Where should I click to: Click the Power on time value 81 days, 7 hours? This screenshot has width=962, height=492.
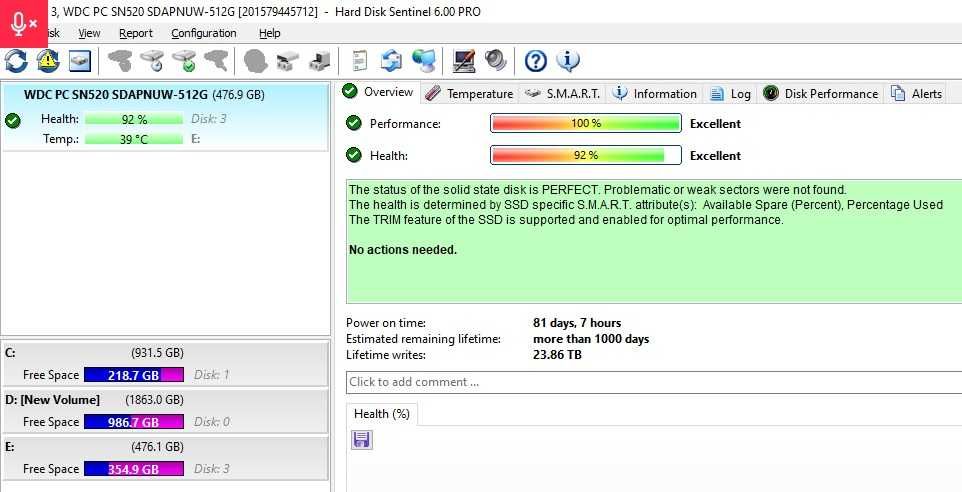pos(577,323)
